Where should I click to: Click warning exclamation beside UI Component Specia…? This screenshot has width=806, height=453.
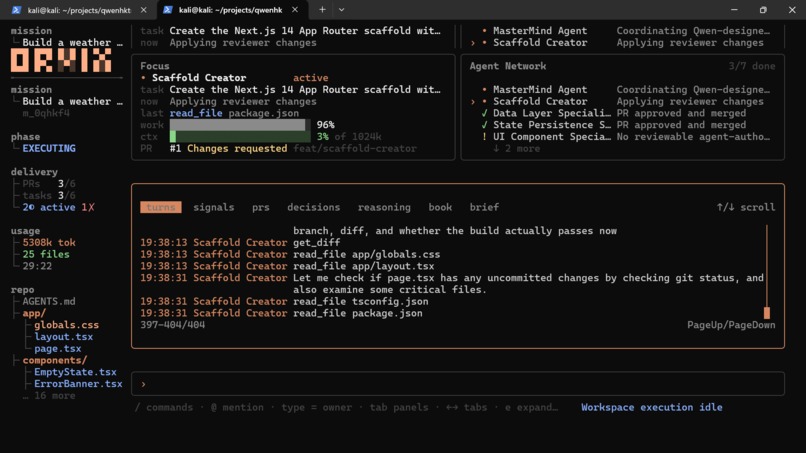tap(484, 137)
